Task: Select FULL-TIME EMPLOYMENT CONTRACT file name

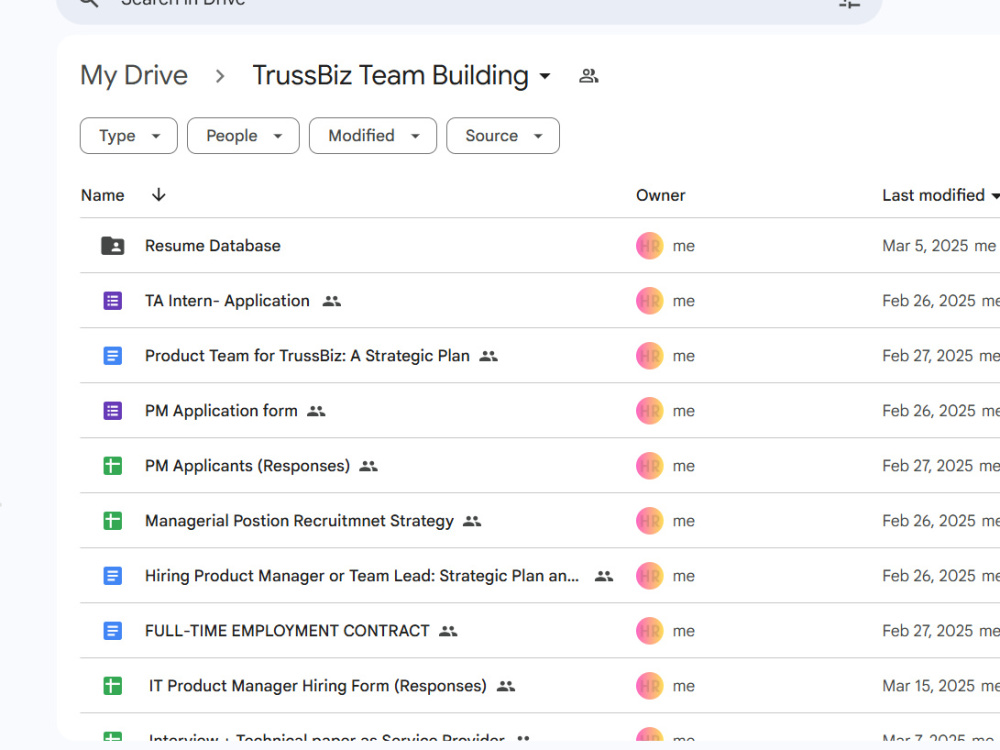Action: [287, 631]
